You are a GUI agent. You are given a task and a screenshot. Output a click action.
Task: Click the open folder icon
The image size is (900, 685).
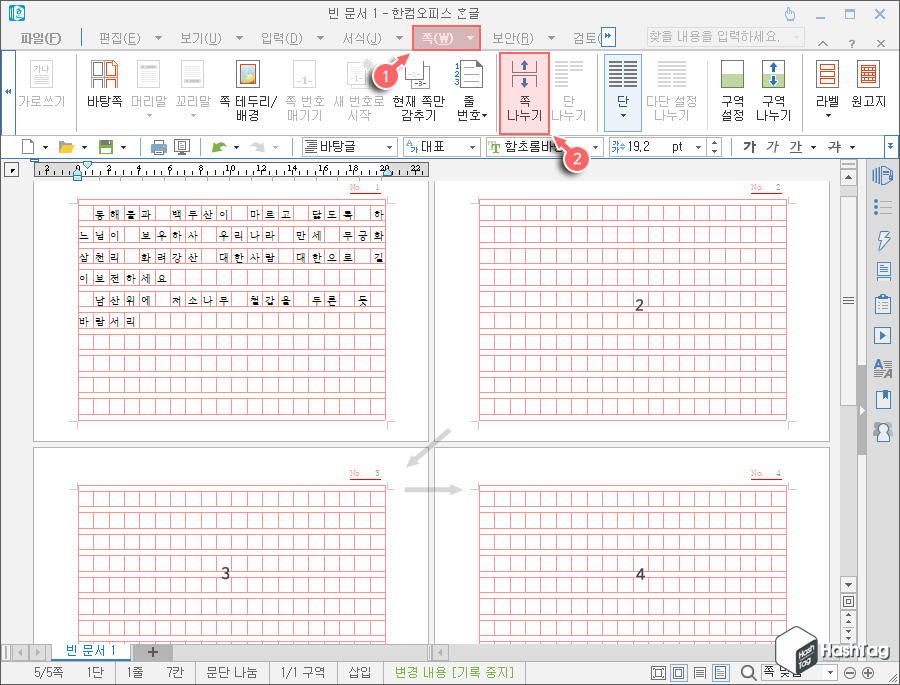coord(67,147)
